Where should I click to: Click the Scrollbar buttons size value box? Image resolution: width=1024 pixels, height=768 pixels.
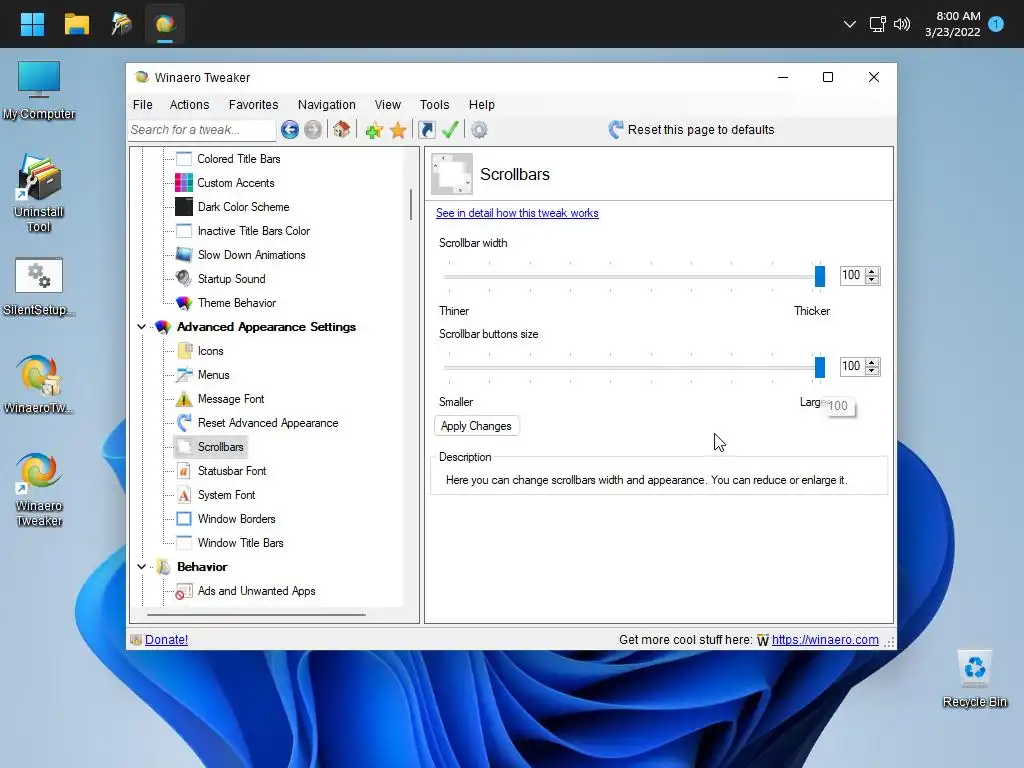point(852,366)
